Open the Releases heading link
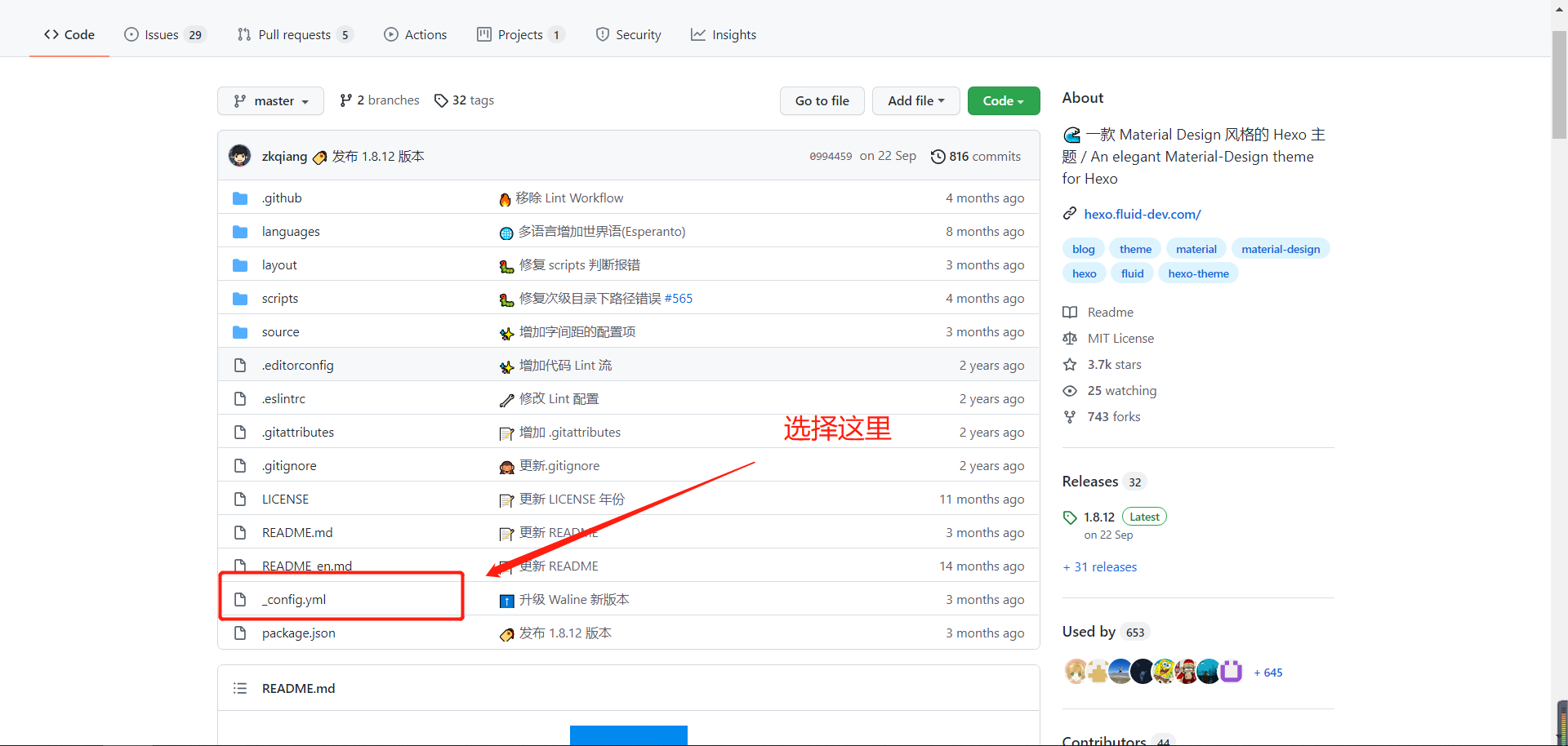This screenshot has width=1568, height=746. [1104, 482]
